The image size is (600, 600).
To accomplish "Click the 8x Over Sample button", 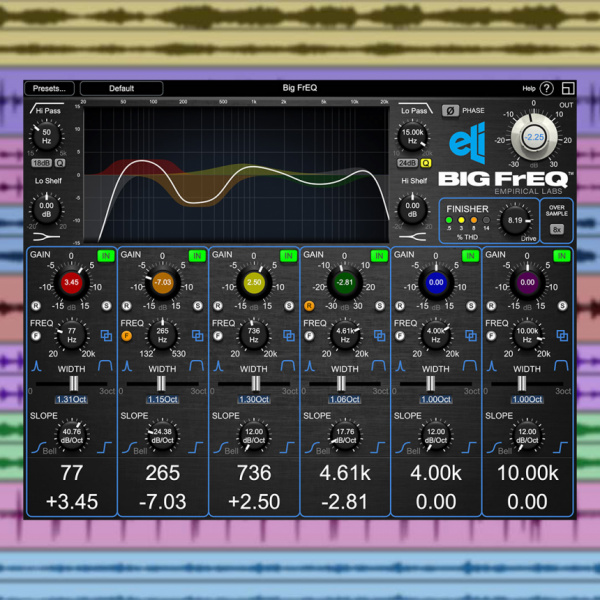I will click(x=557, y=230).
